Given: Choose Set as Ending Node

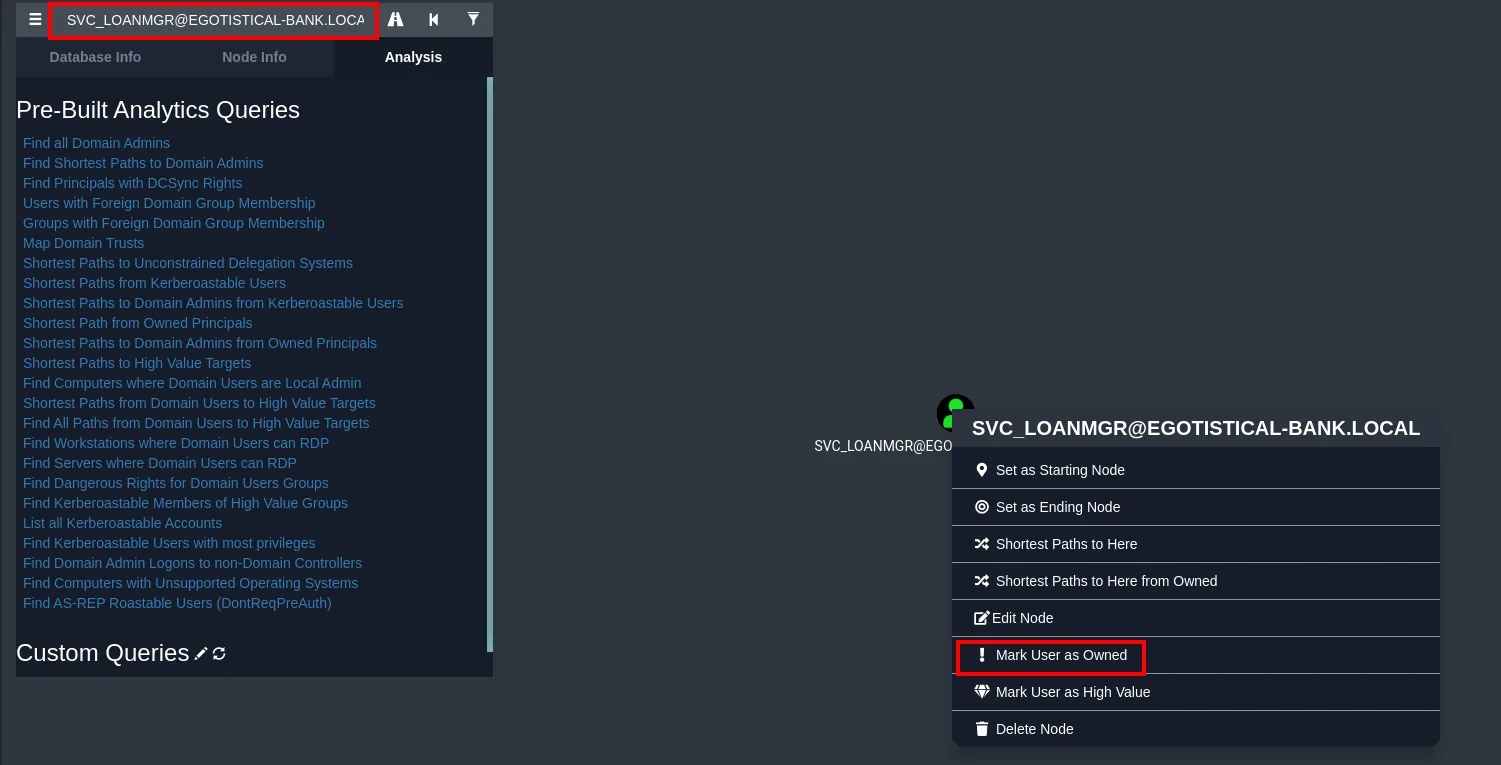Looking at the screenshot, I should click(x=1196, y=507).
